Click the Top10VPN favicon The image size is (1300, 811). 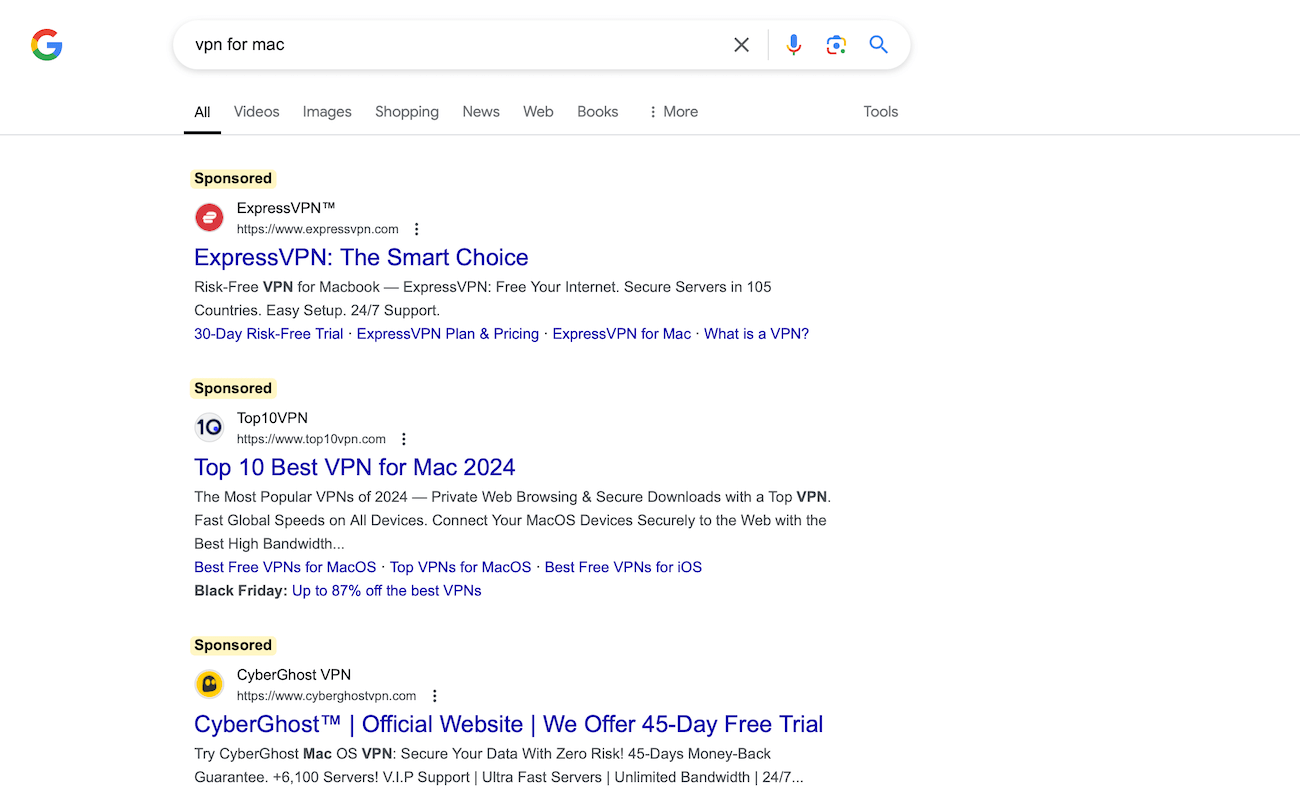point(209,428)
